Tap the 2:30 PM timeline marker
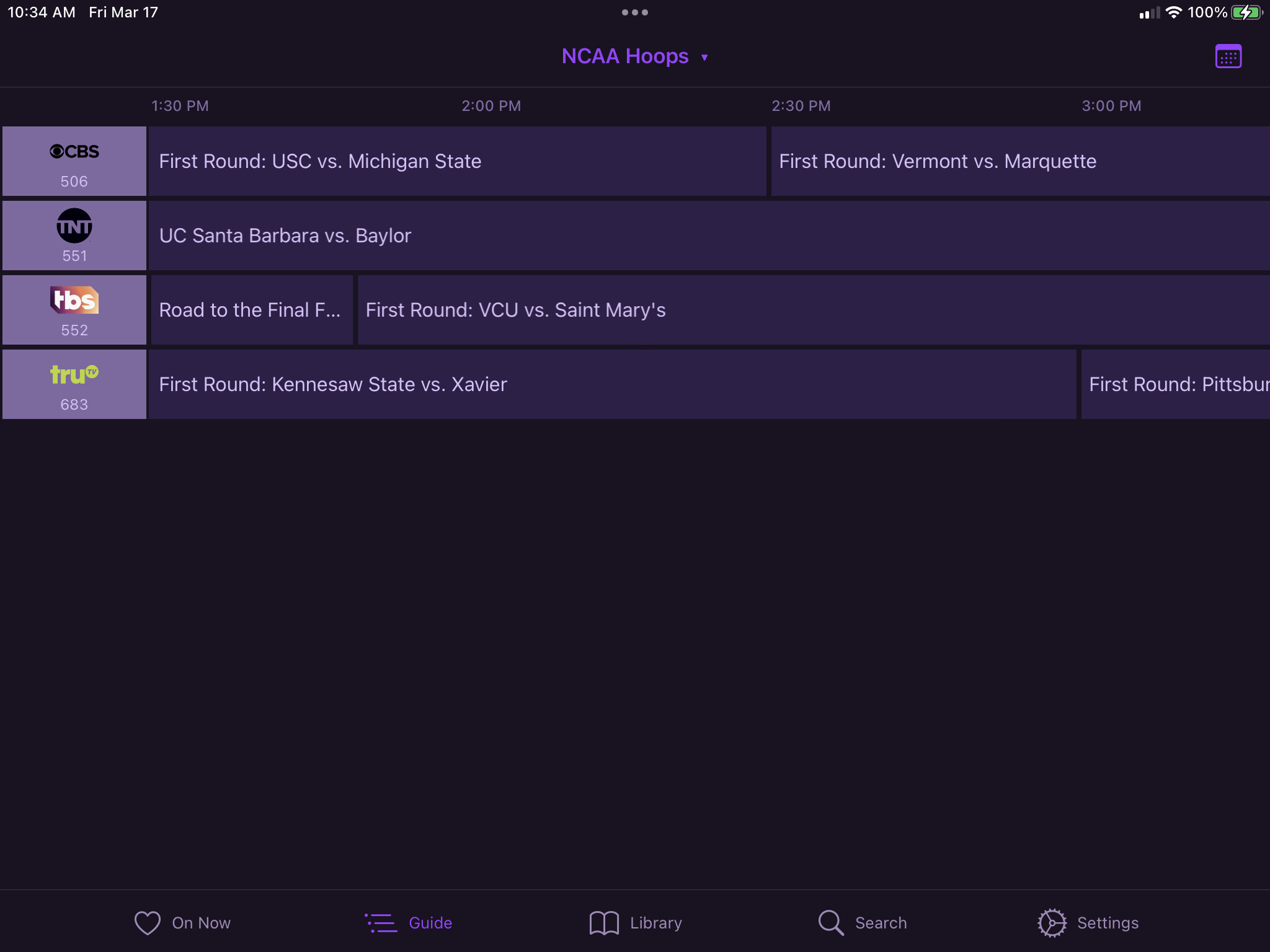 pos(801,106)
